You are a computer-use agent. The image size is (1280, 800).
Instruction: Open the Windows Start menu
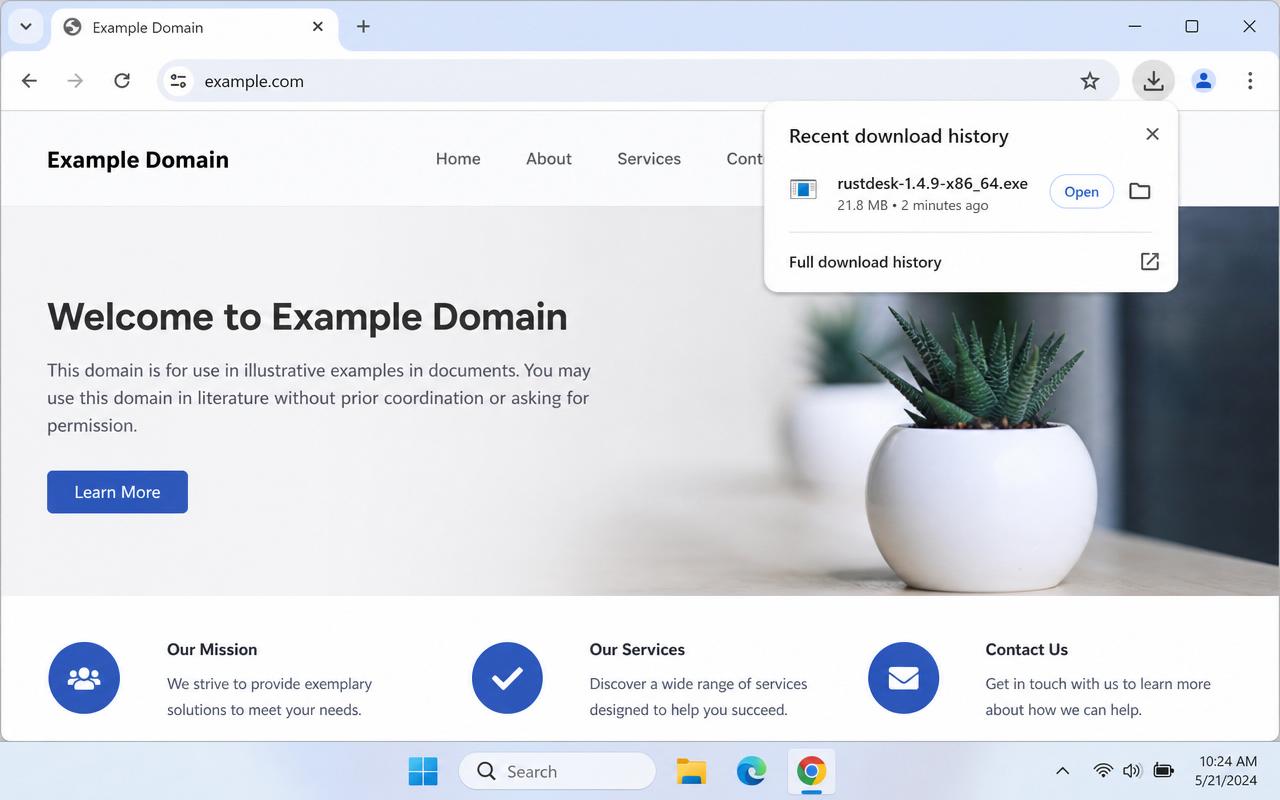[423, 771]
